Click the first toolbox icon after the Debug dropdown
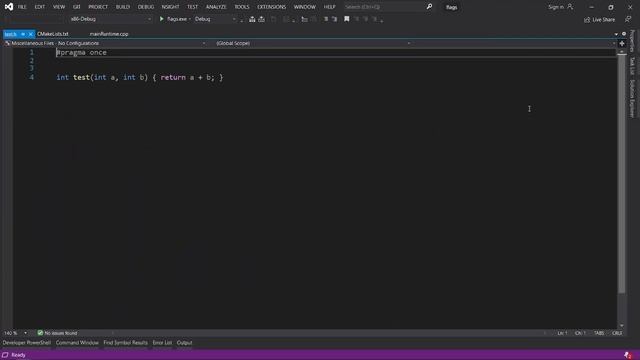This screenshot has width=640, height=360. coord(252,19)
